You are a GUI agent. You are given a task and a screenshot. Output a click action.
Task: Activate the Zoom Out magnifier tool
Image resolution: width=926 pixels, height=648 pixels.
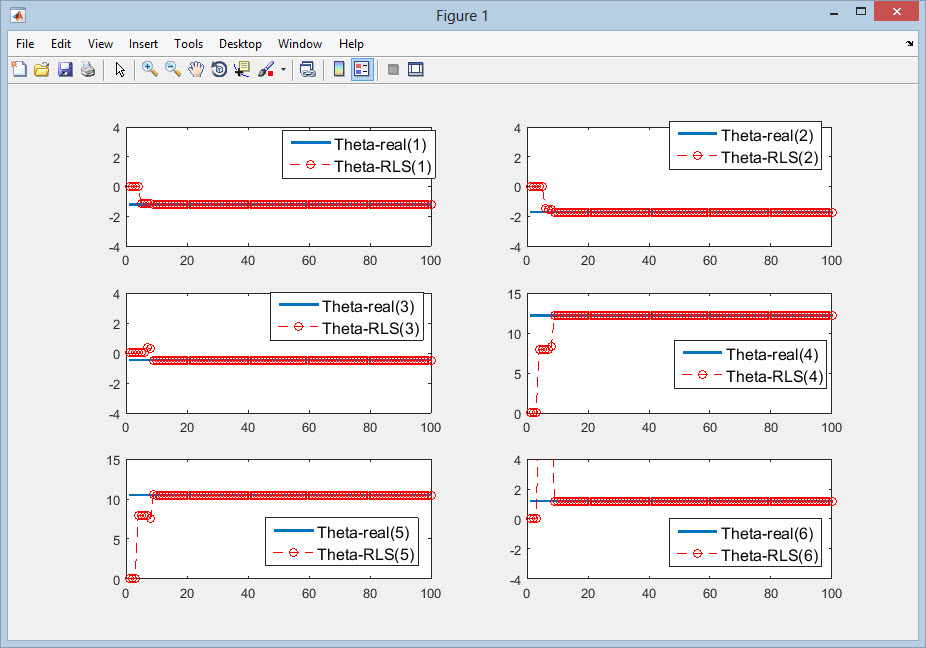tap(173, 69)
